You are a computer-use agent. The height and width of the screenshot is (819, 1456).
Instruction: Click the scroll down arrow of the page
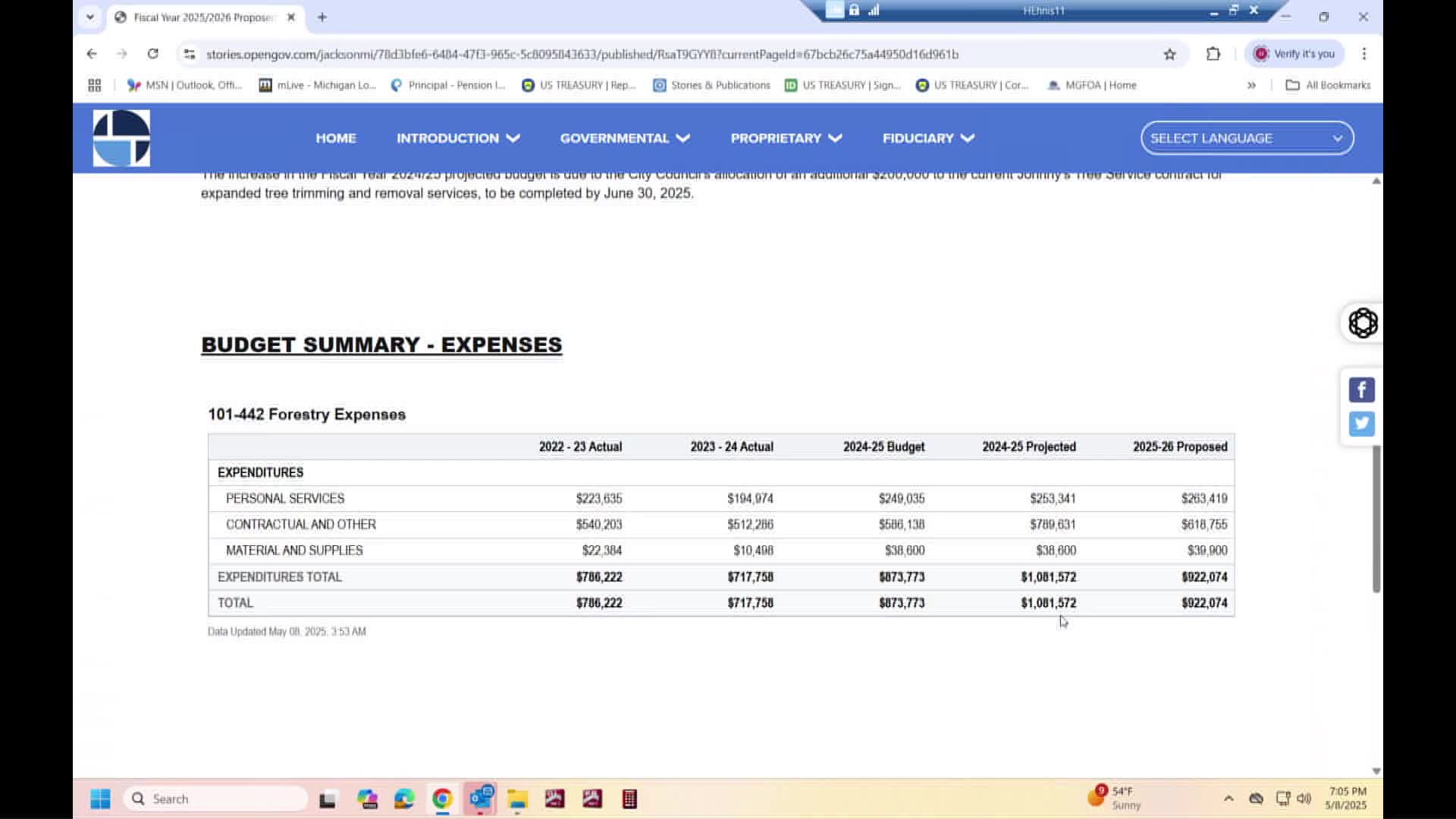[x=1376, y=771]
